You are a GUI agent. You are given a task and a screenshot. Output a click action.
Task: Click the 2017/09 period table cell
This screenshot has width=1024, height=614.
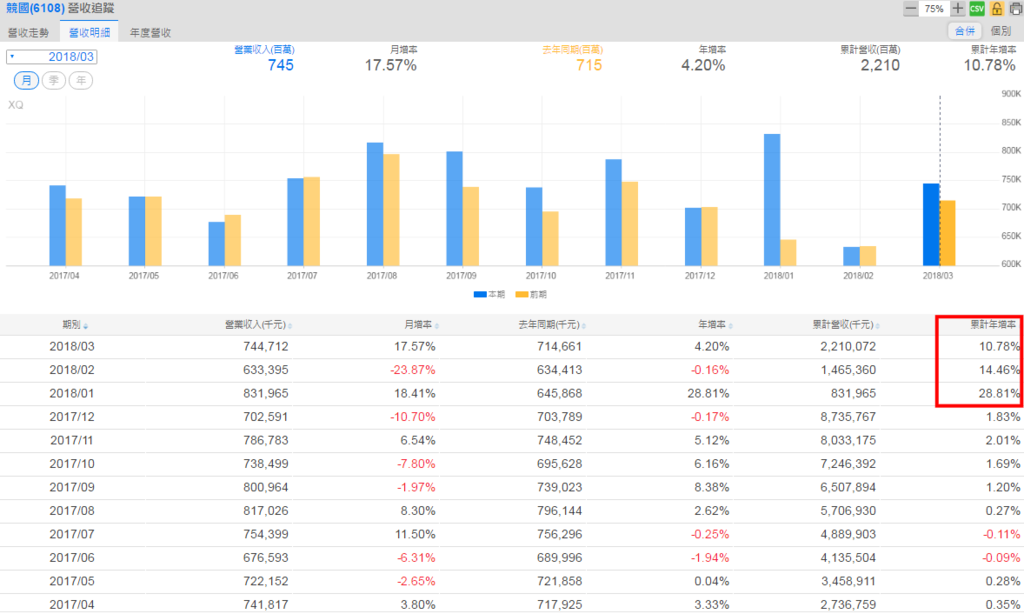[72, 487]
